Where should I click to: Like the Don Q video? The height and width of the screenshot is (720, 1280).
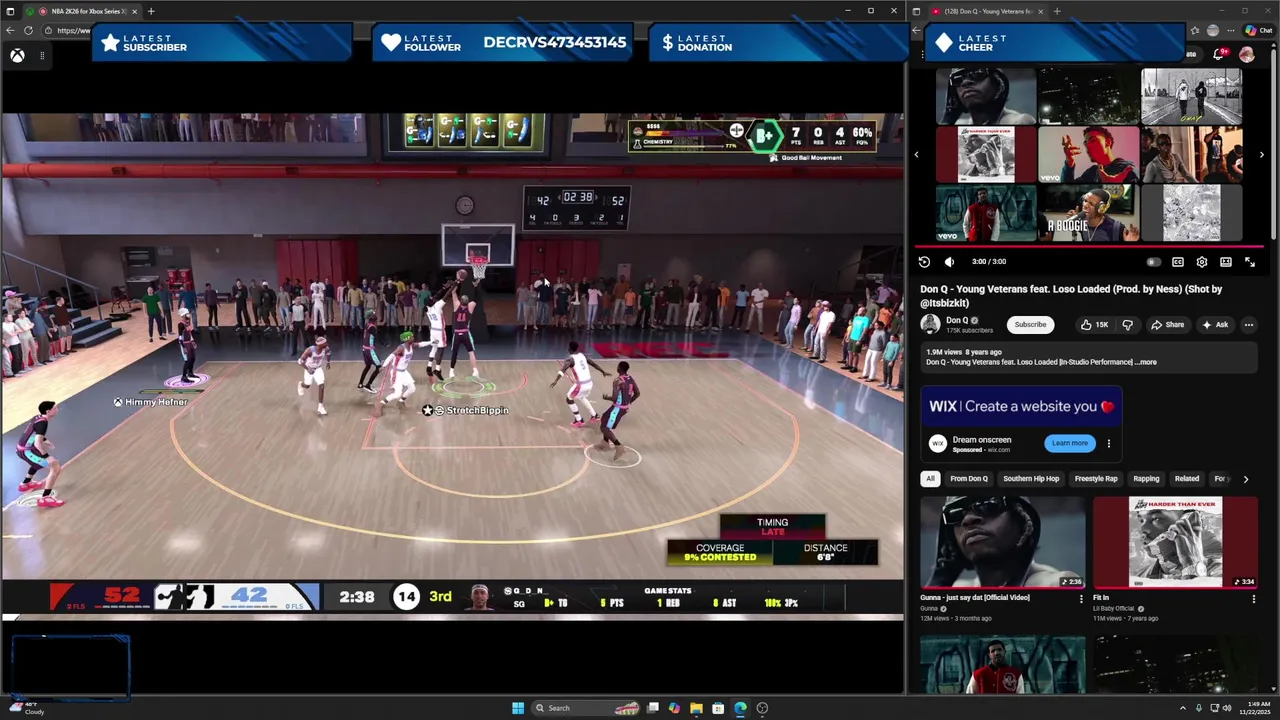(1094, 324)
